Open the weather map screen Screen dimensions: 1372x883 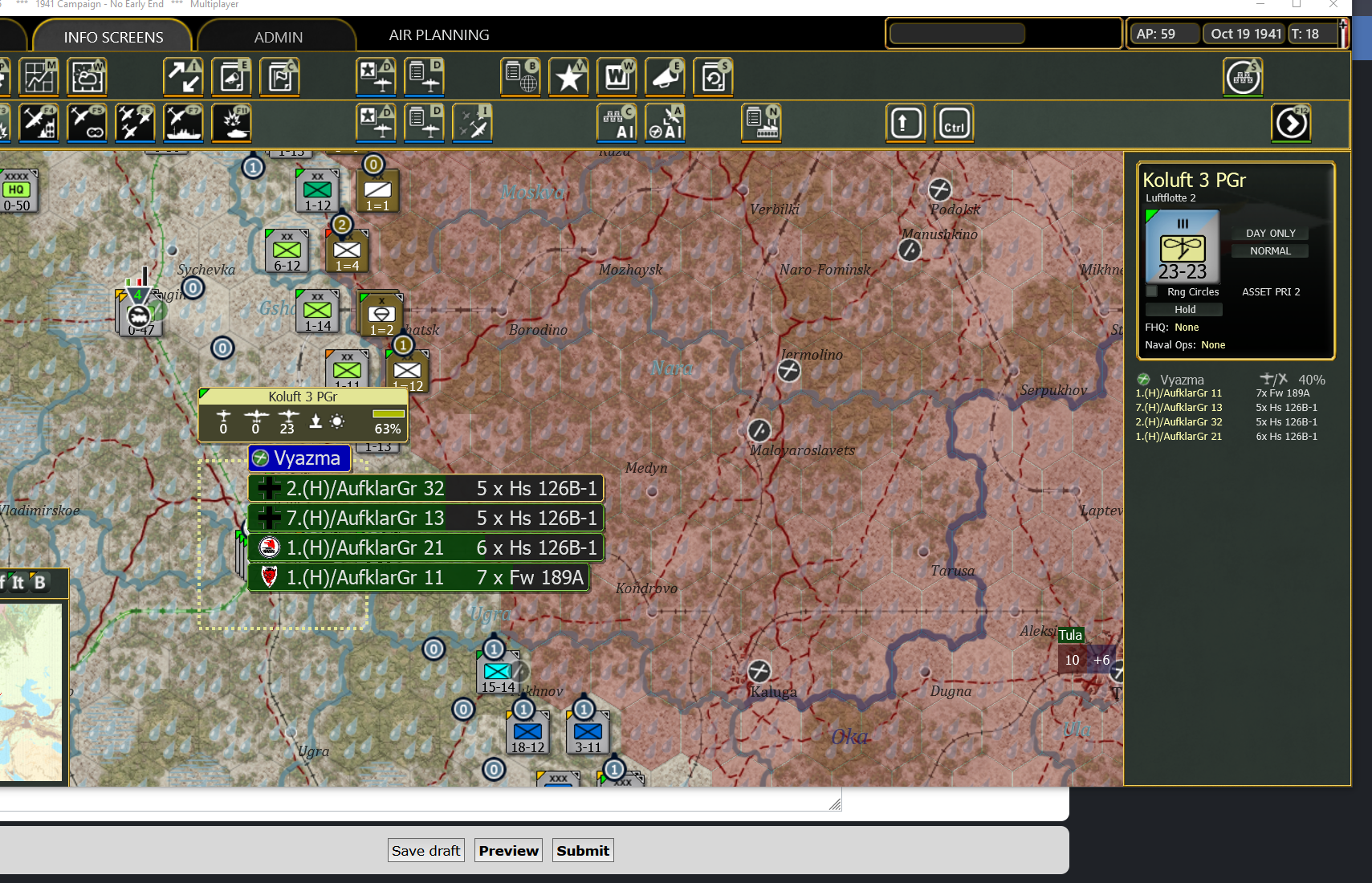(x=87, y=77)
